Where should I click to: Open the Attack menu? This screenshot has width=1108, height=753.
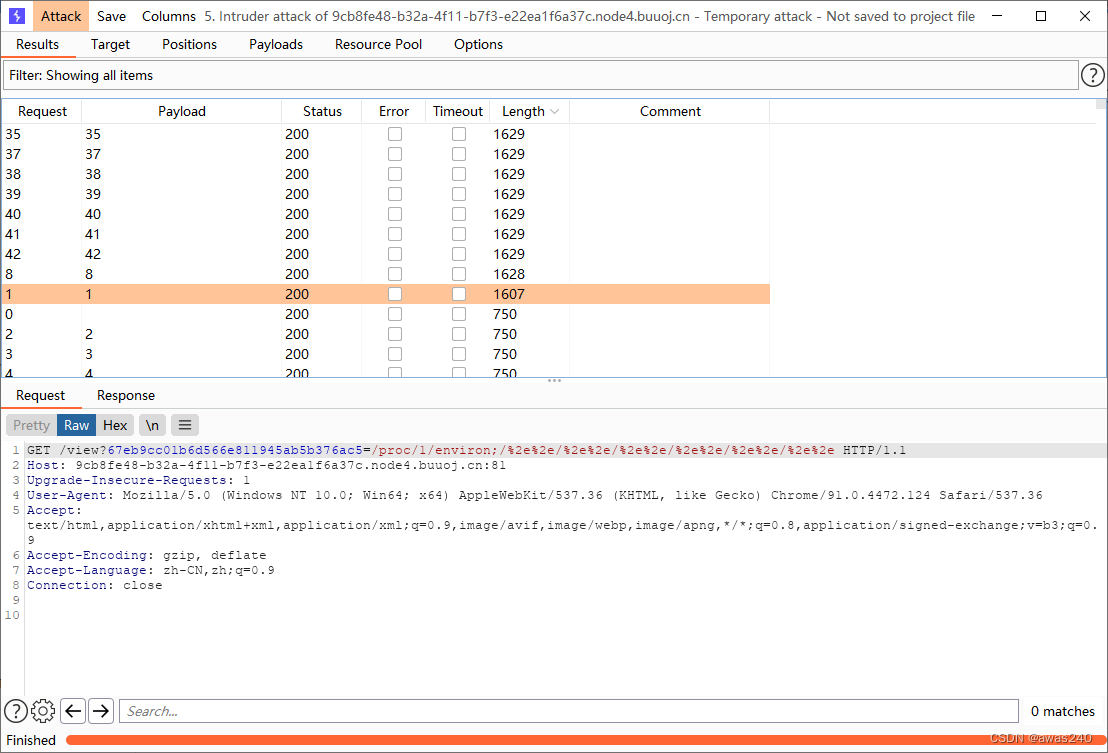[x=60, y=16]
